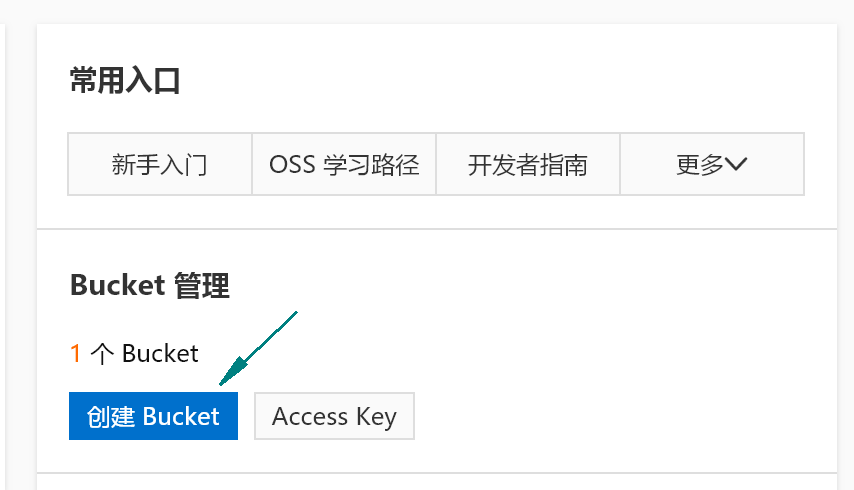Click the word Key on the Access Key button
The image size is (854, 490).
click(376, 416)
